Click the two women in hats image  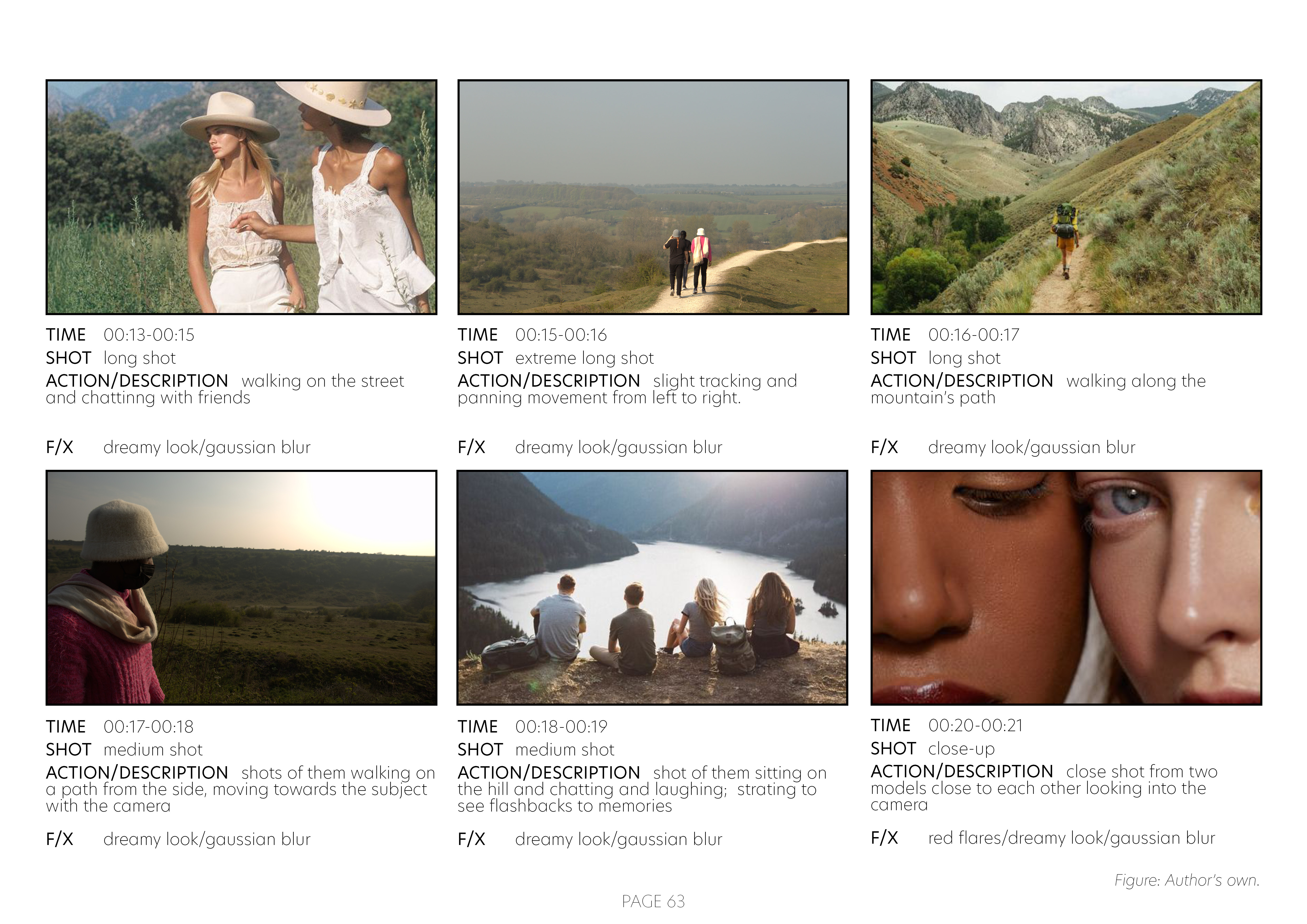pyautogui.click(x=241, y=197)
